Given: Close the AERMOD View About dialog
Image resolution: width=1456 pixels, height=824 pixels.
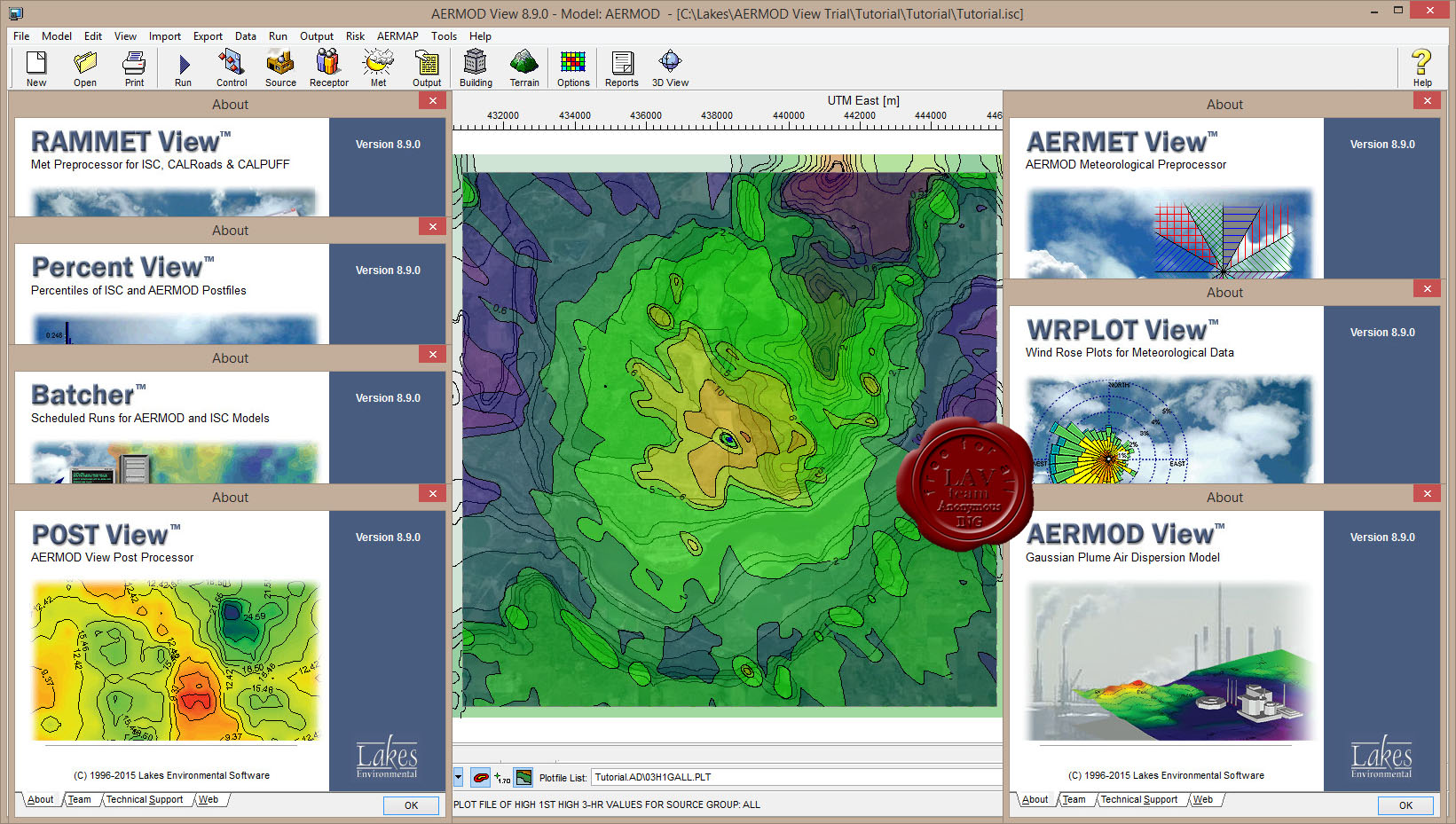Looking at the screenshot, I should [1427, 494].
